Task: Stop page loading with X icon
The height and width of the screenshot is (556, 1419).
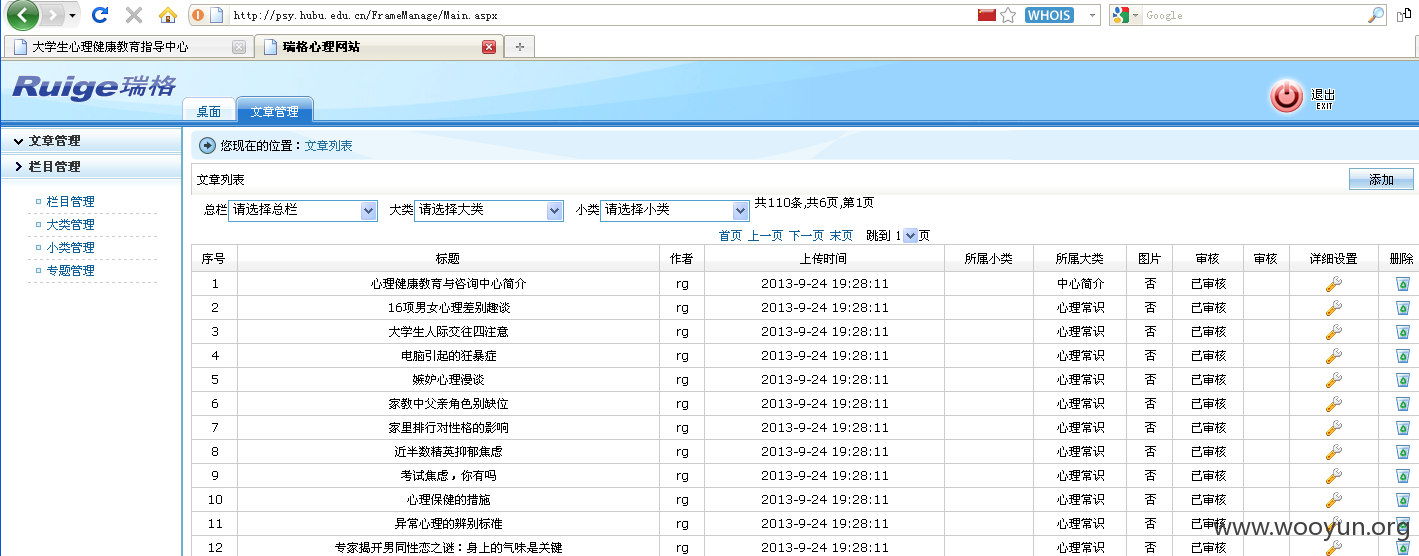Action: click(133, 15)
